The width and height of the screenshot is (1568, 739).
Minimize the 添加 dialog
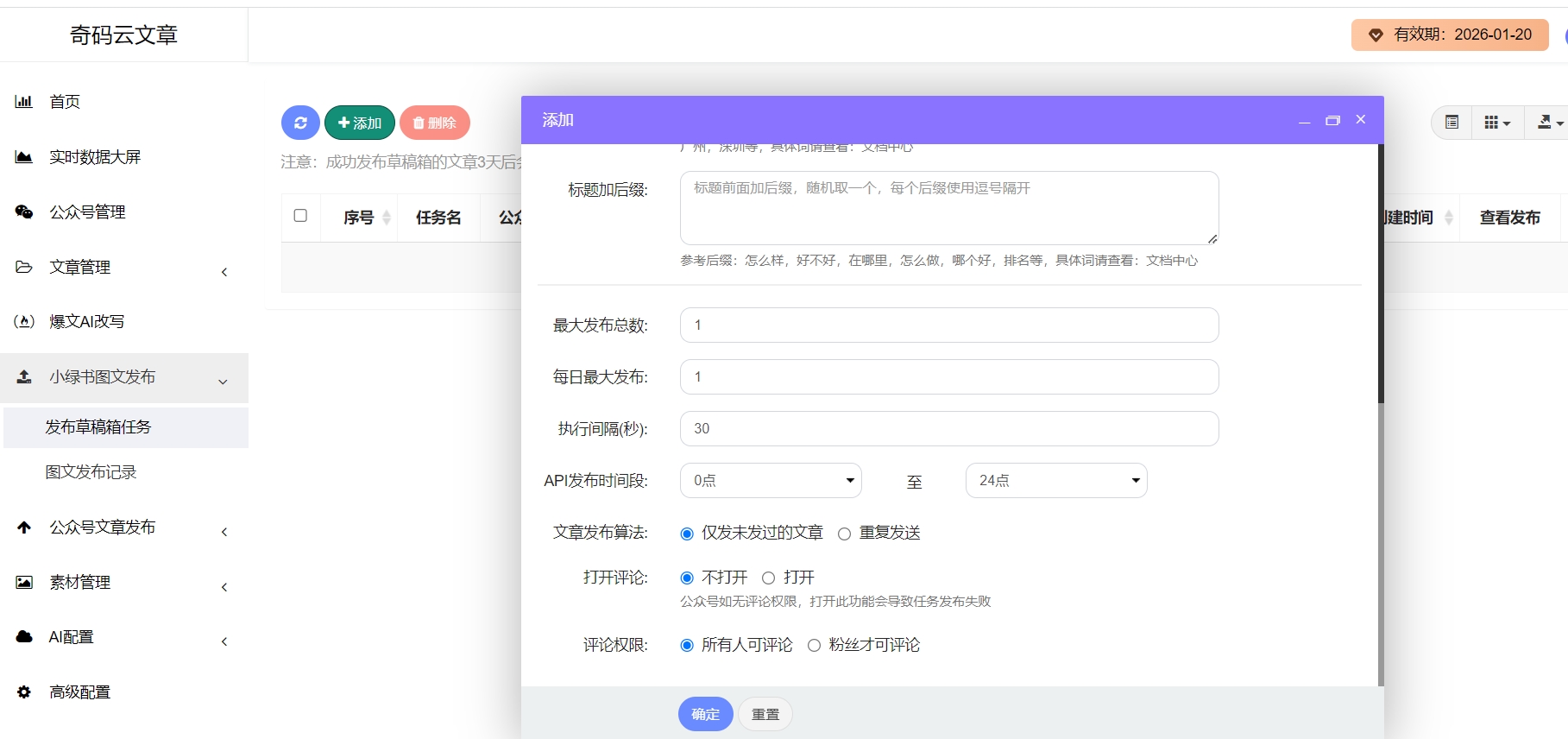(x=1305, y=121)
